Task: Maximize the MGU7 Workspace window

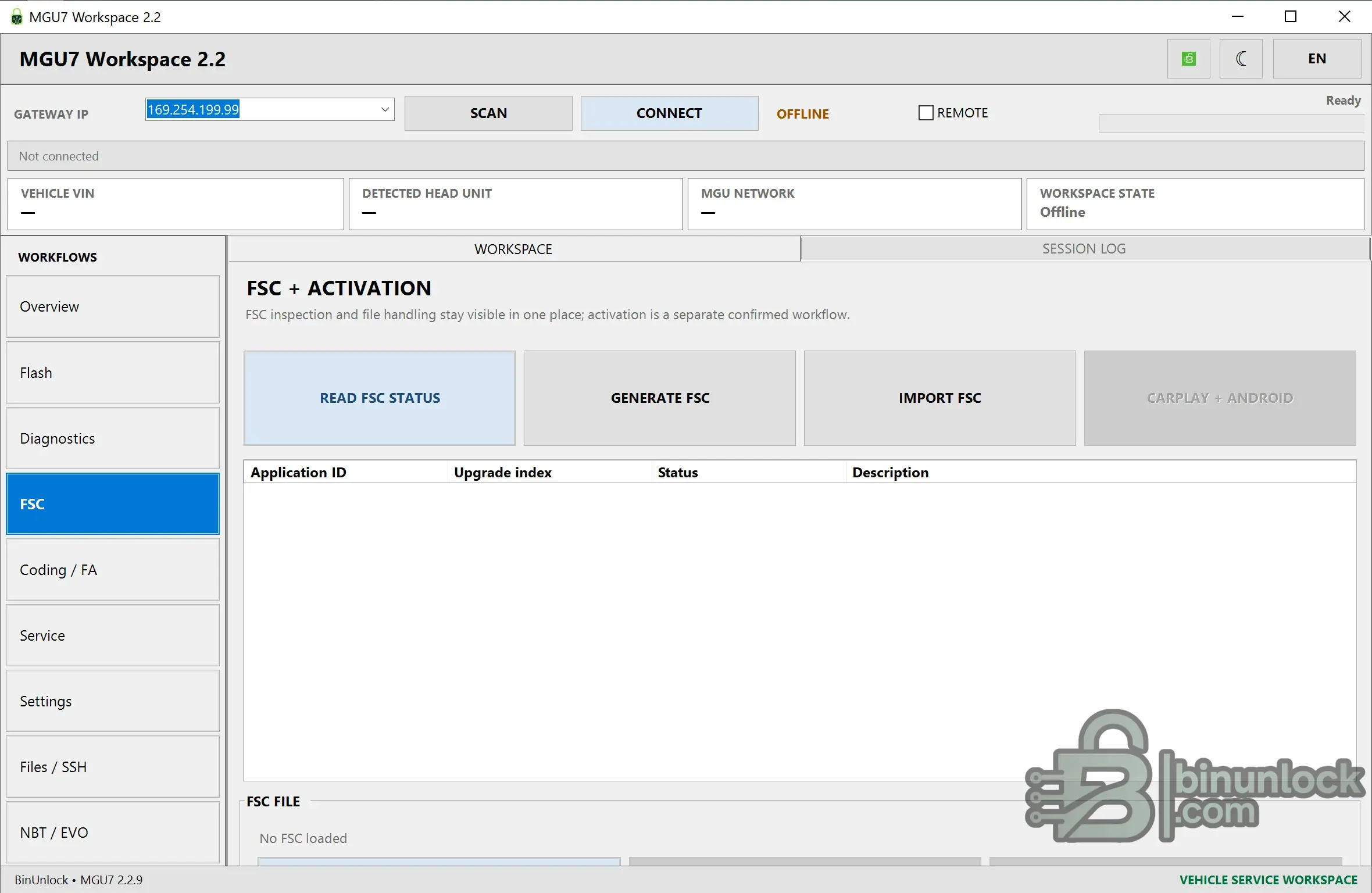Action: point(1291,17)
